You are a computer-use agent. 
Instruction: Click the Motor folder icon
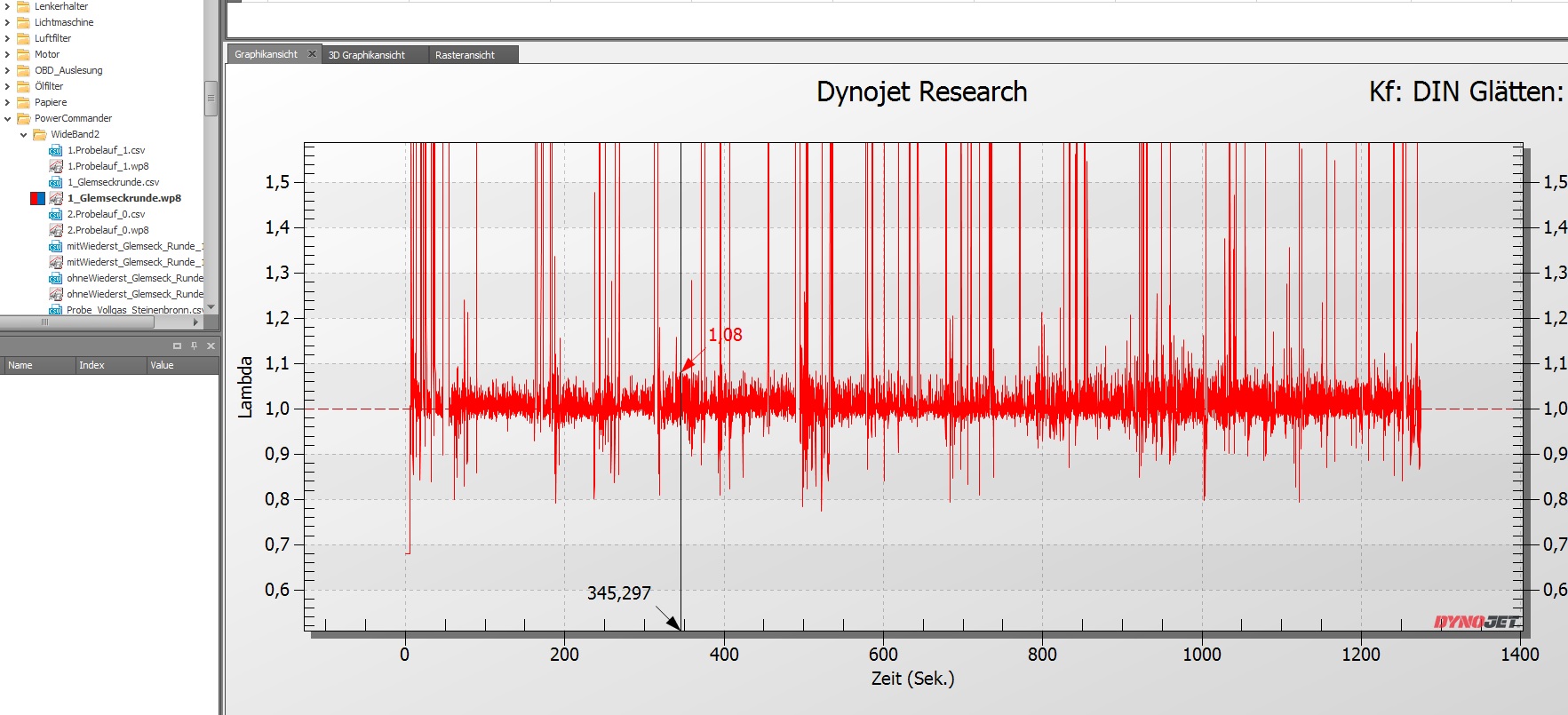pyautogui.click(x=24, y=54)
